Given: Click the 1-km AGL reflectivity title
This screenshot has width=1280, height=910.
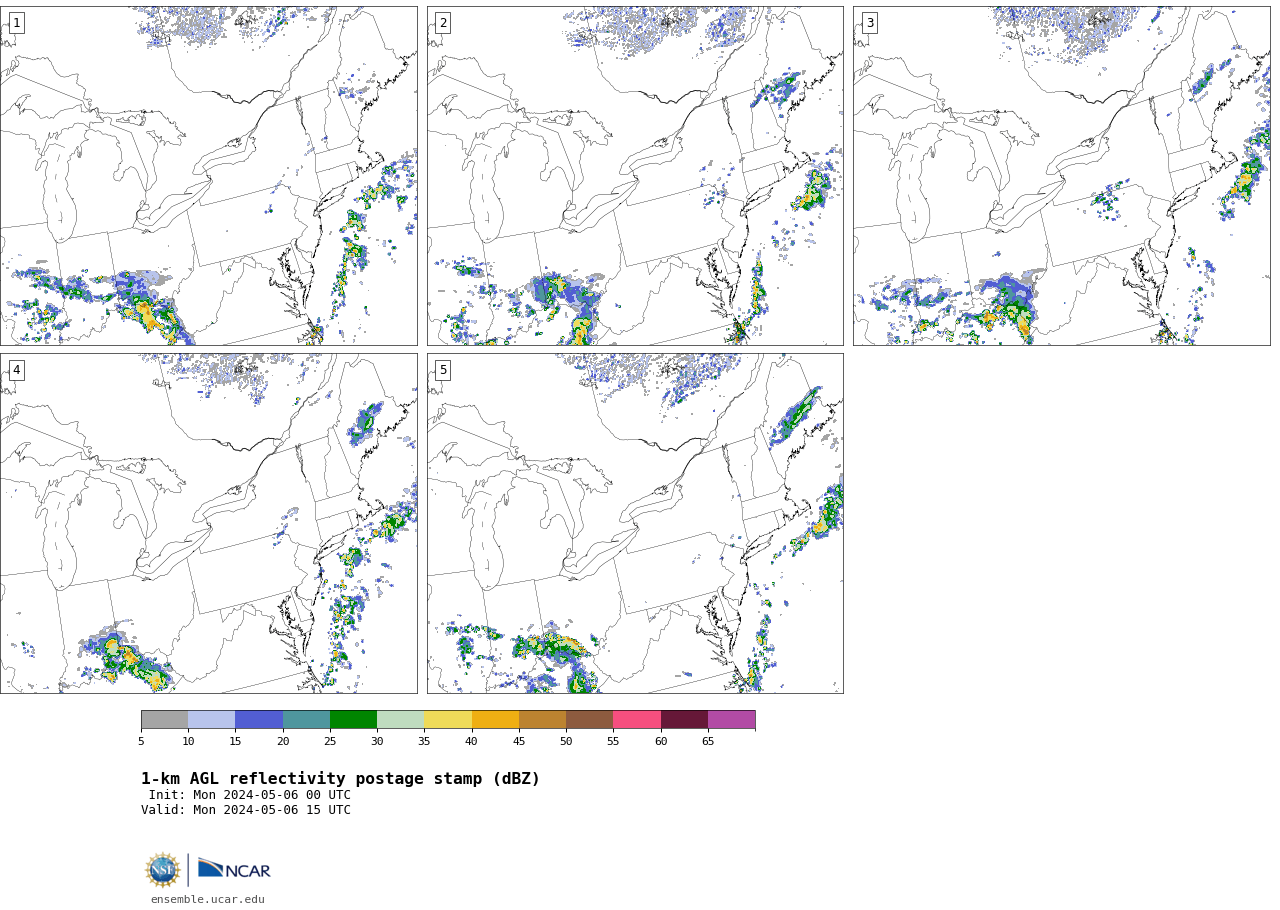Looking at the screenshot, I should (340, 779).
